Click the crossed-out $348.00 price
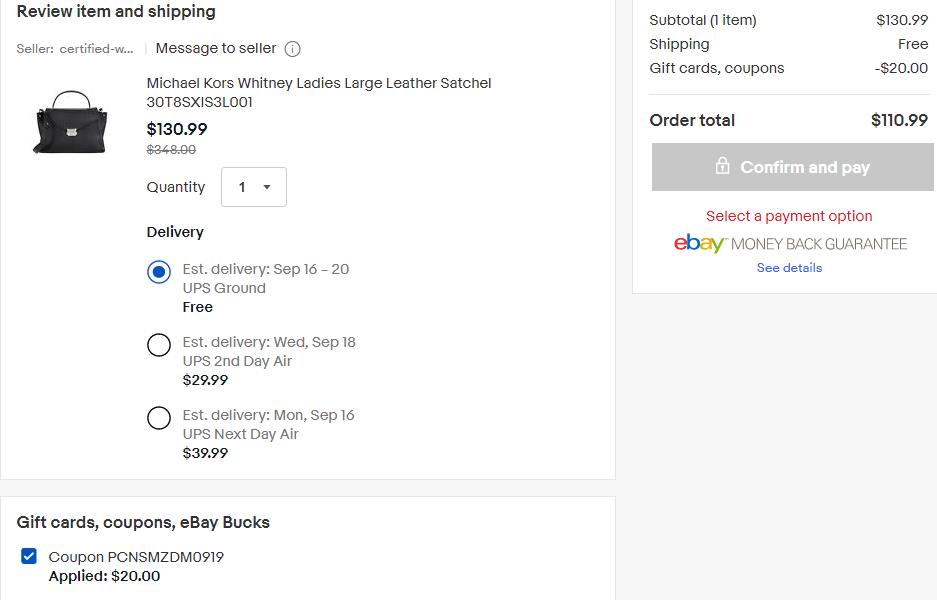 tap(171, 150)
